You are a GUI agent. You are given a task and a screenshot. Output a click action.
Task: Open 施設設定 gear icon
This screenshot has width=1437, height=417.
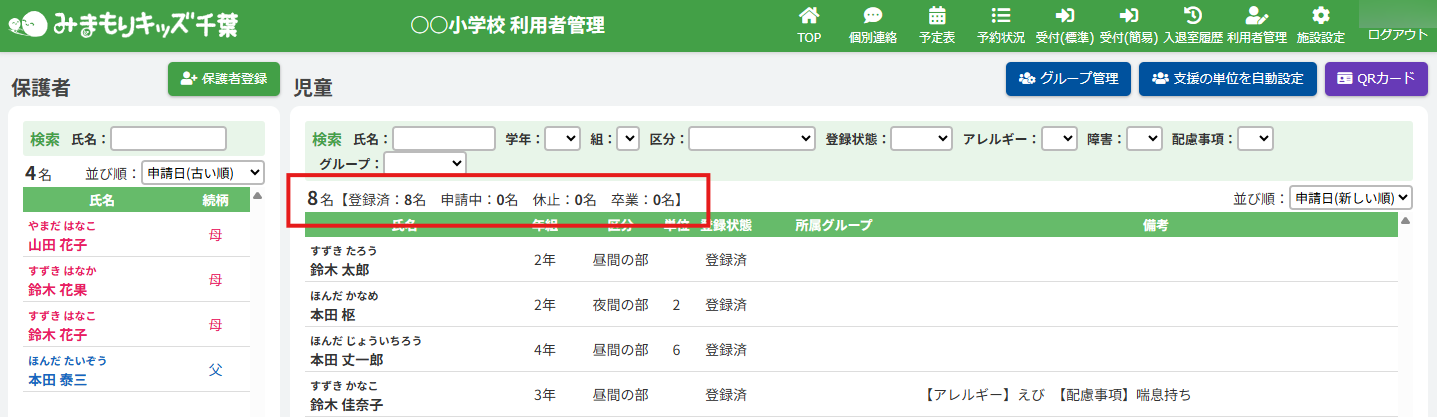1320,16
